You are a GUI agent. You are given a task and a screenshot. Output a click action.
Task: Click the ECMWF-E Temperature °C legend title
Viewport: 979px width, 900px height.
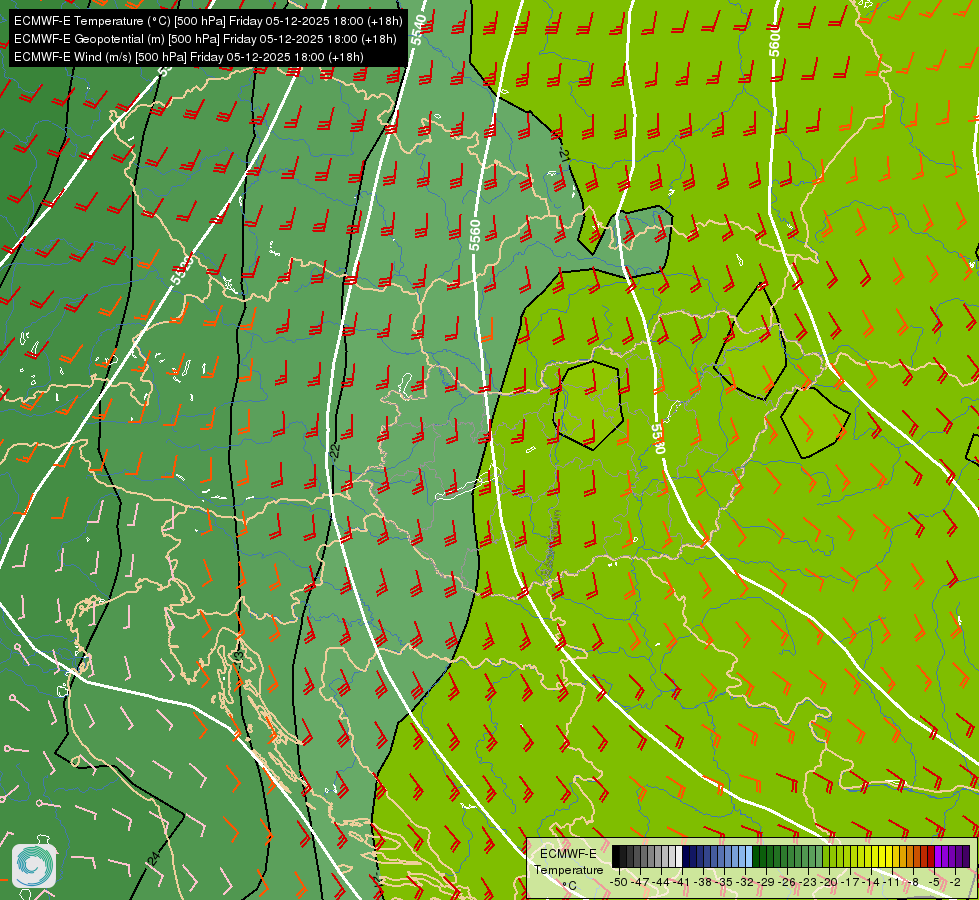[568, 870]
